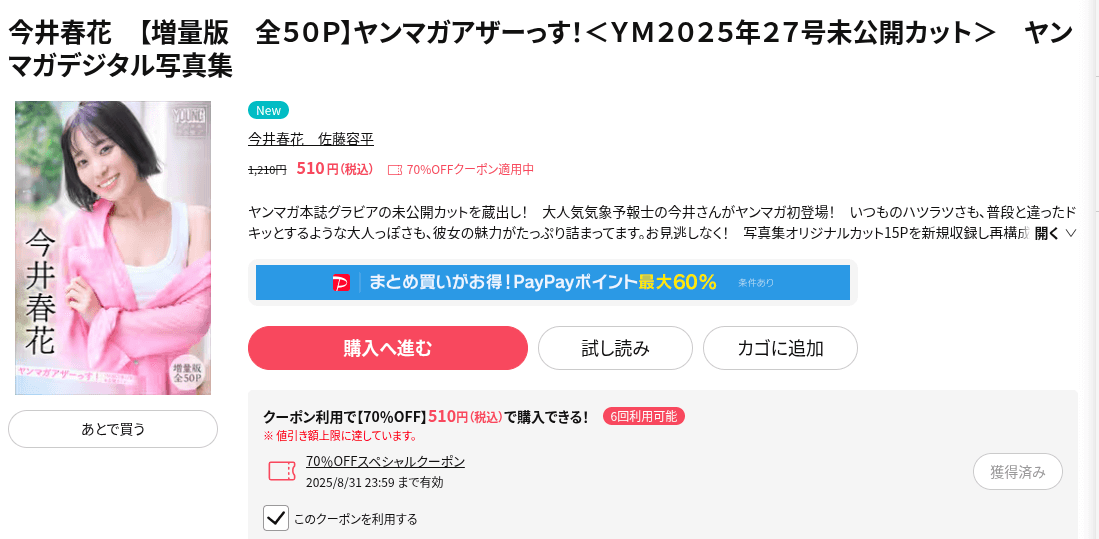
Task: Open the まとめ買いがお得 PayPay banner
Action: click(x=552, y=282)
